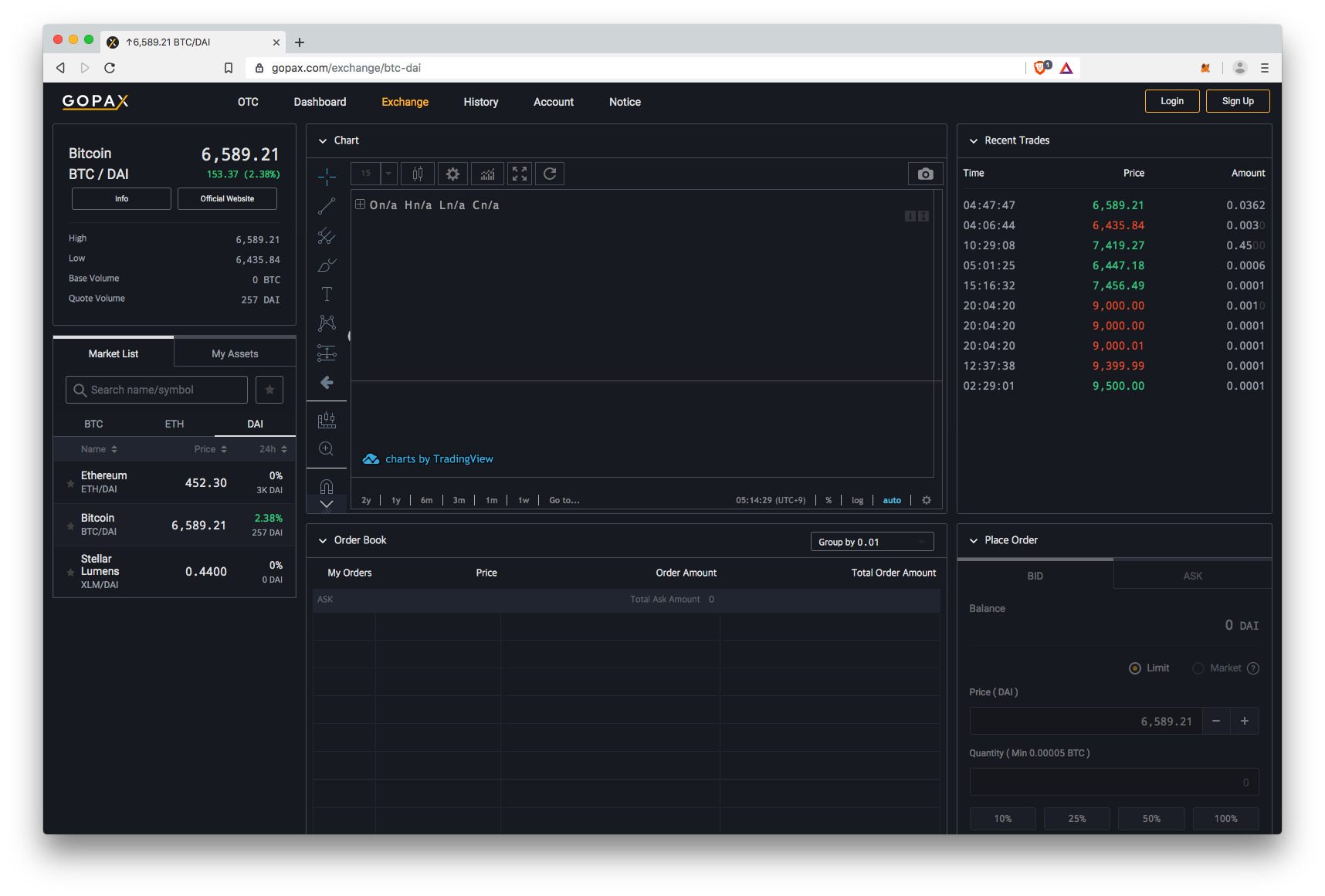This screenshot has height=896, width=1325.
Task: Sort market list by Price
Action: coord(210,449)
